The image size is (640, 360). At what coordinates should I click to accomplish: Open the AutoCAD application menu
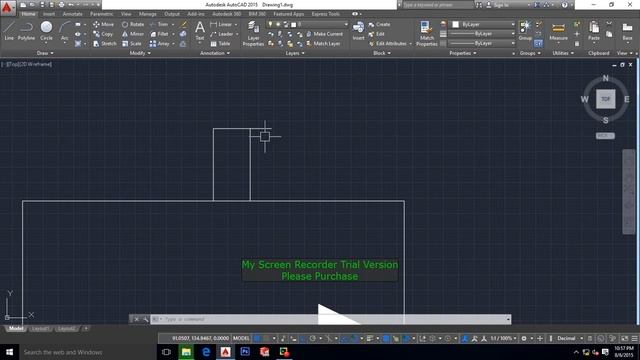(x=7, y=8)
